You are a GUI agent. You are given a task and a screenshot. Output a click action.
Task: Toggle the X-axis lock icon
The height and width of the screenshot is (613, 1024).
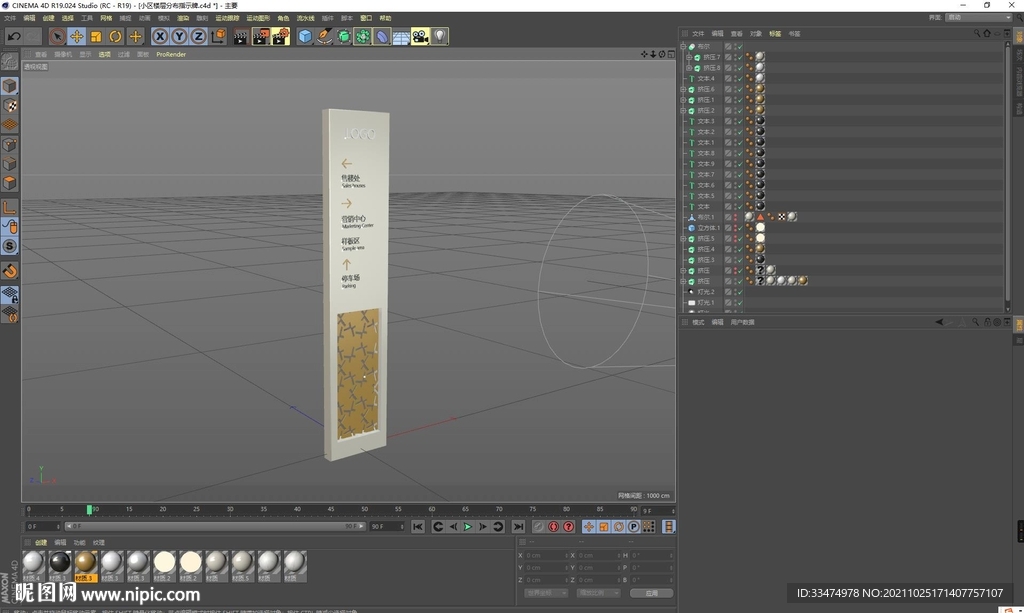click(x=160, y=37)
